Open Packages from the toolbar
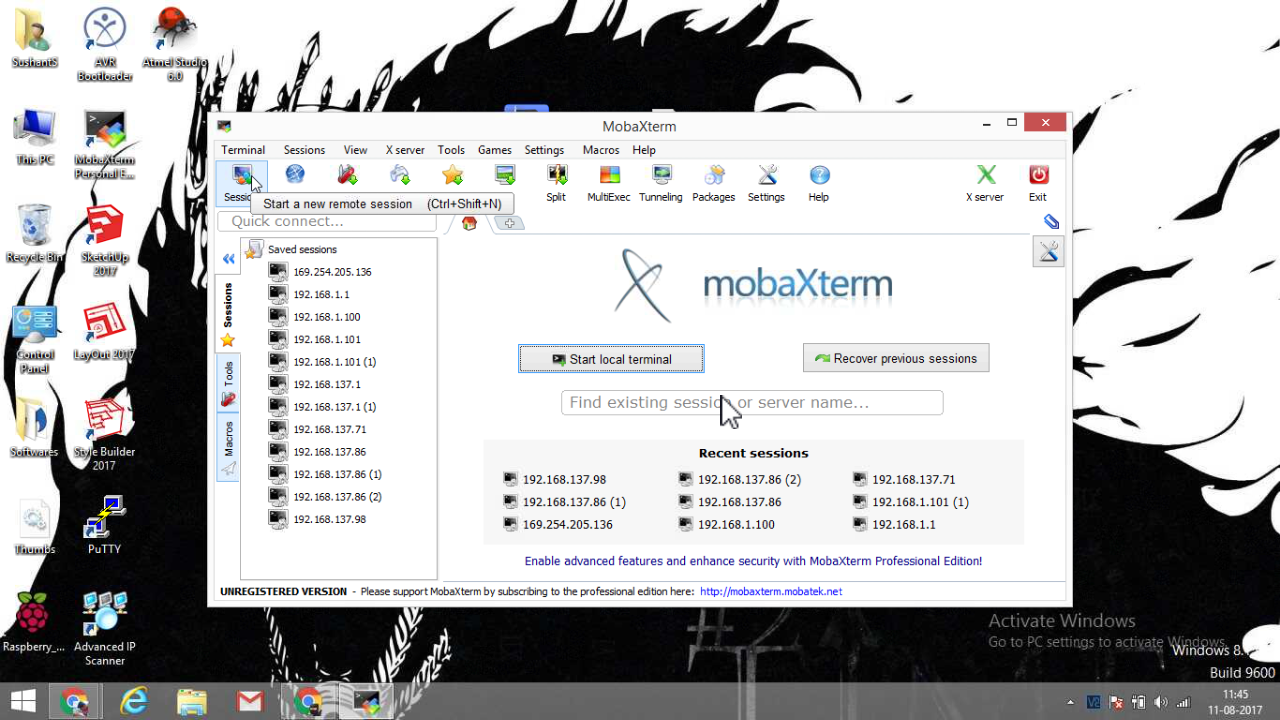 click(x=714, y=183)
